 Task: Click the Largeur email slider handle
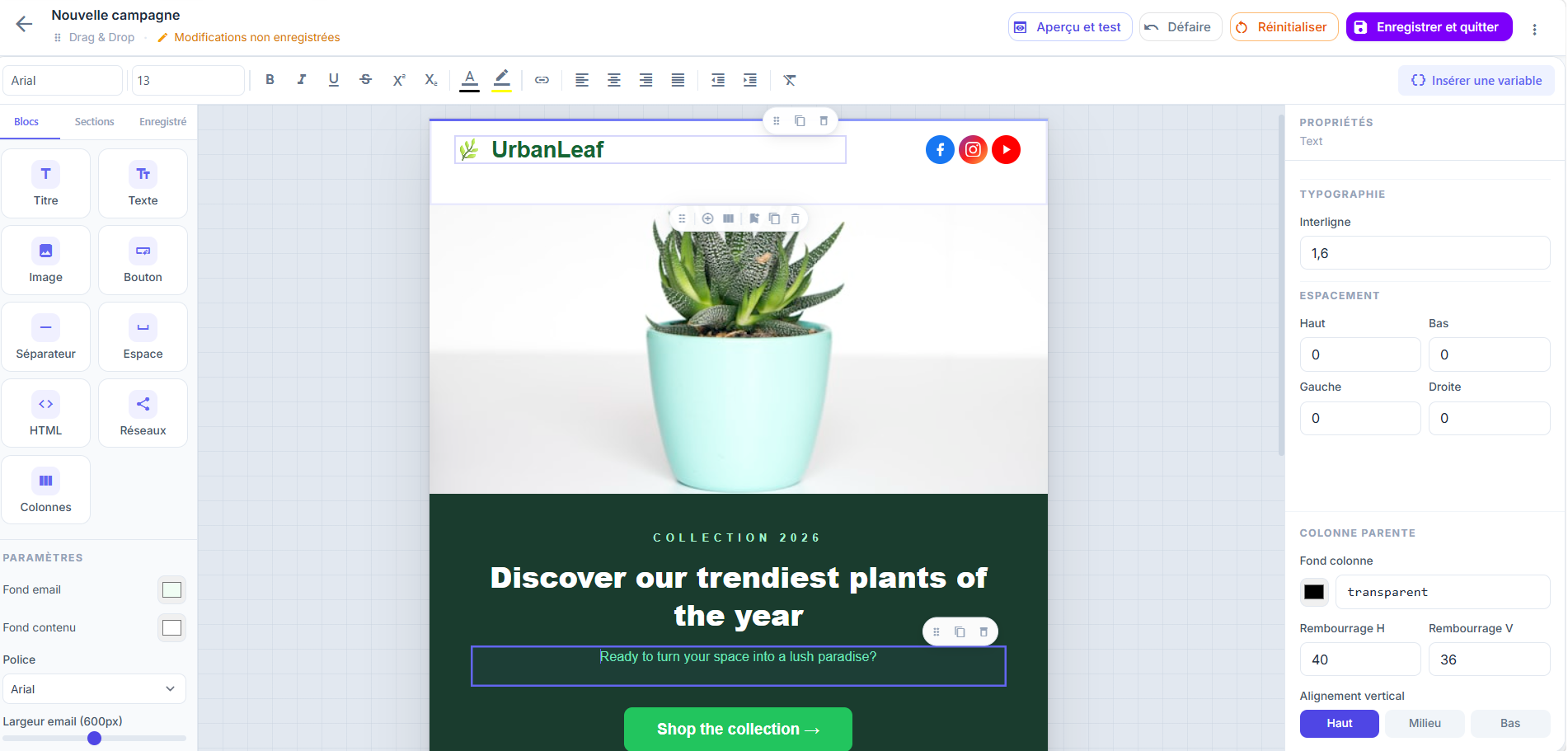94,738
